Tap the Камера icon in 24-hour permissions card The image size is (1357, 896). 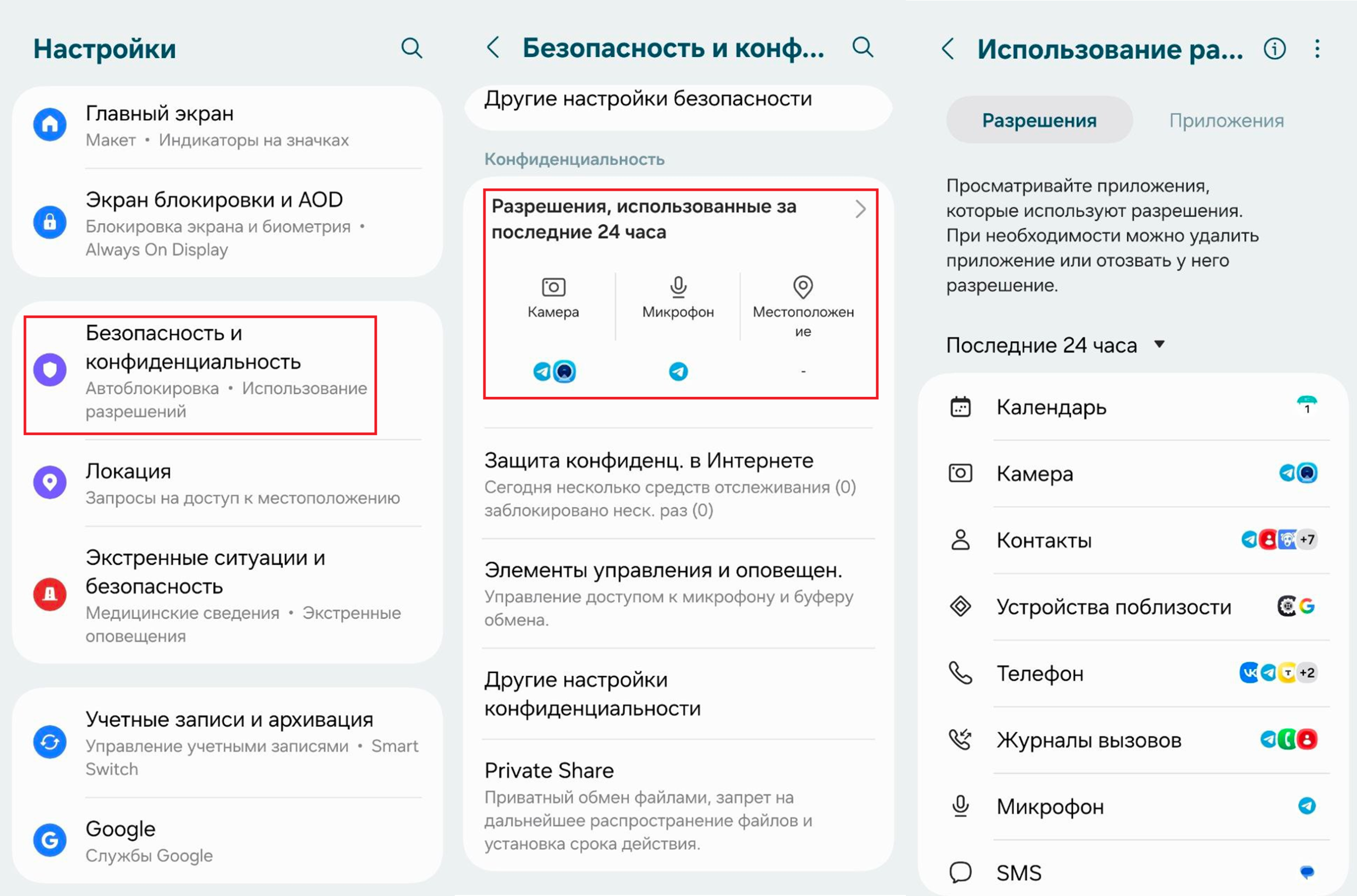553,287
